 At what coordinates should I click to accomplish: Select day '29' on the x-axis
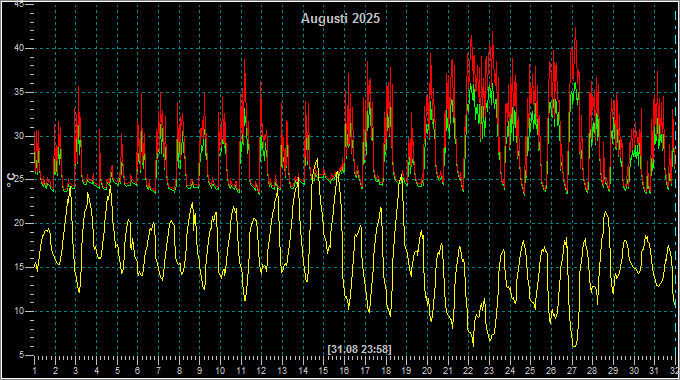click(613, 371)
